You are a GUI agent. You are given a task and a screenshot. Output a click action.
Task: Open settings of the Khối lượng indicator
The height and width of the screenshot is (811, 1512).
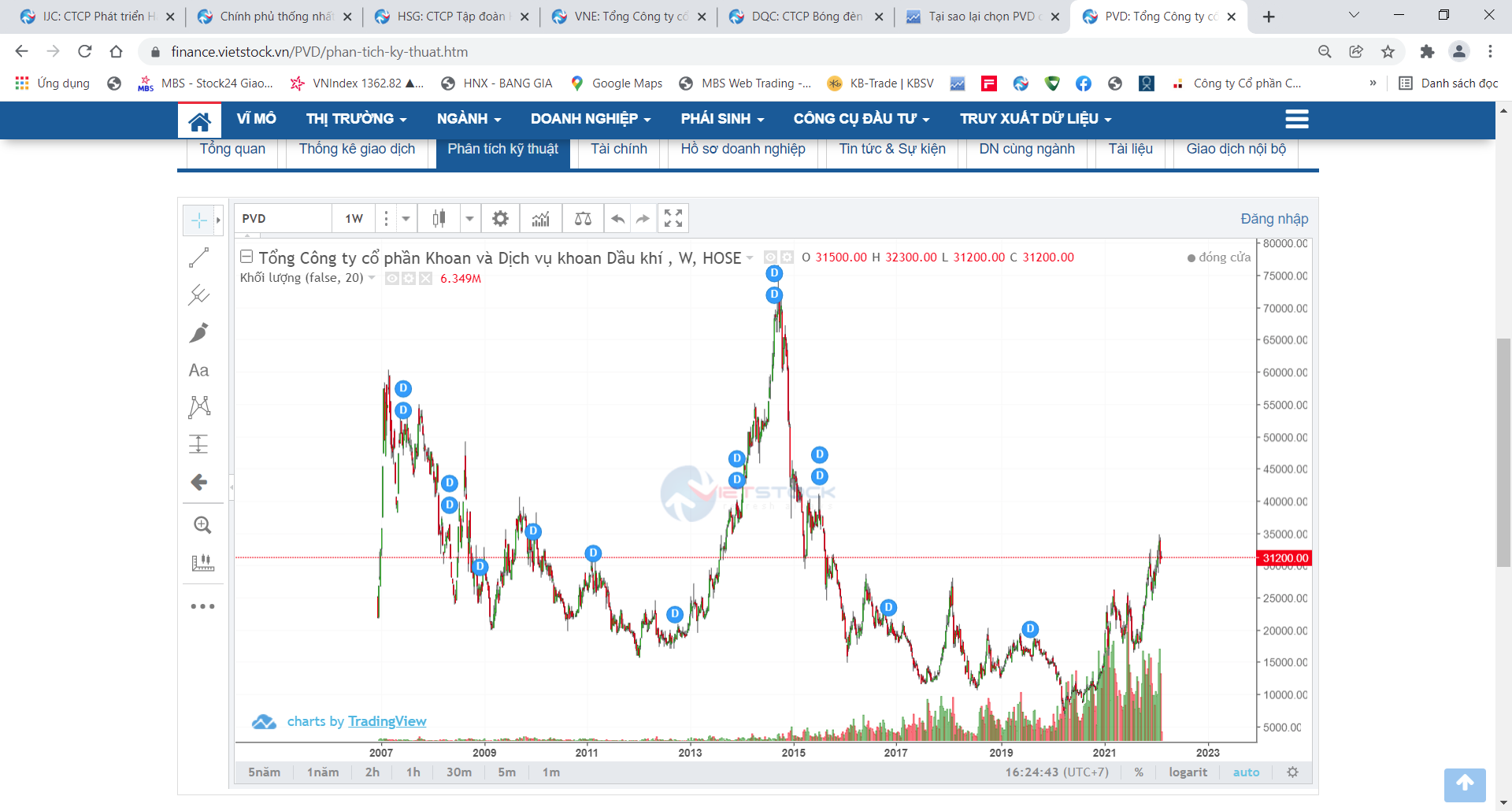[x=409, y=278]
